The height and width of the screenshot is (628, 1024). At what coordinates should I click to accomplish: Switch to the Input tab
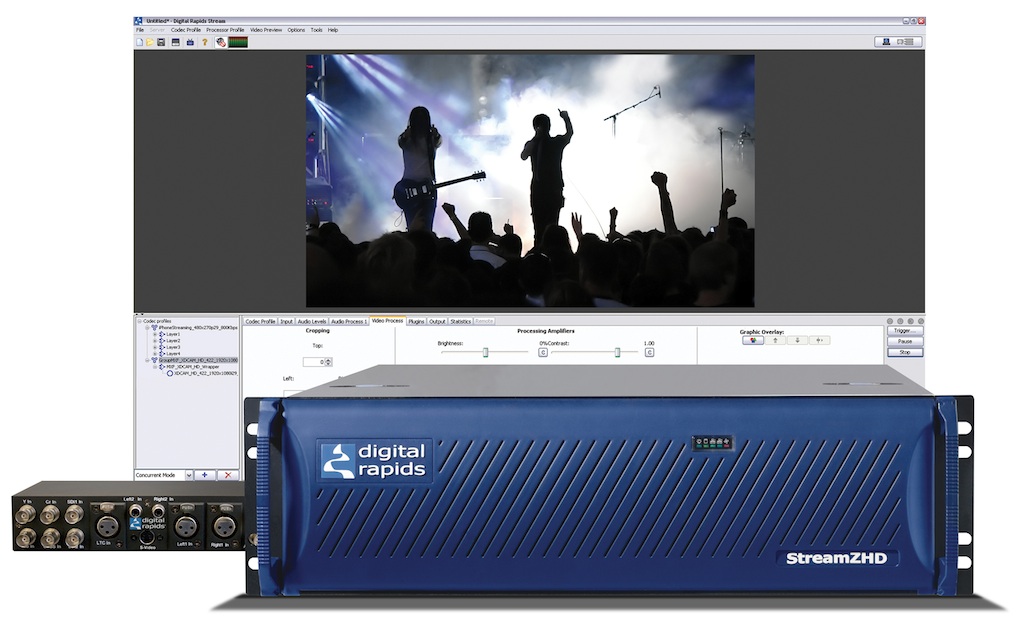click(x=286, y=321)
